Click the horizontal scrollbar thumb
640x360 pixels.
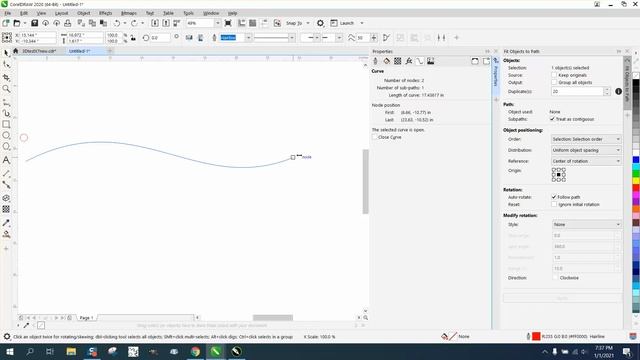(x=273, y=318)
